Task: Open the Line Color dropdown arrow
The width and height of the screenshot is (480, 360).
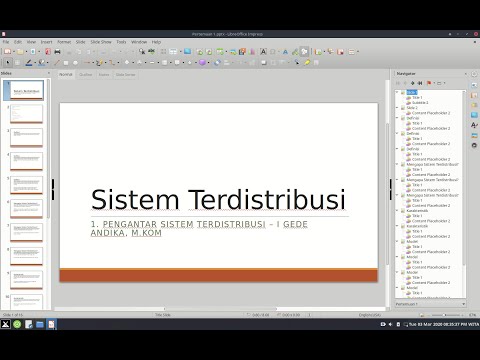Action: pyautogui.click(x=35, y=62)
